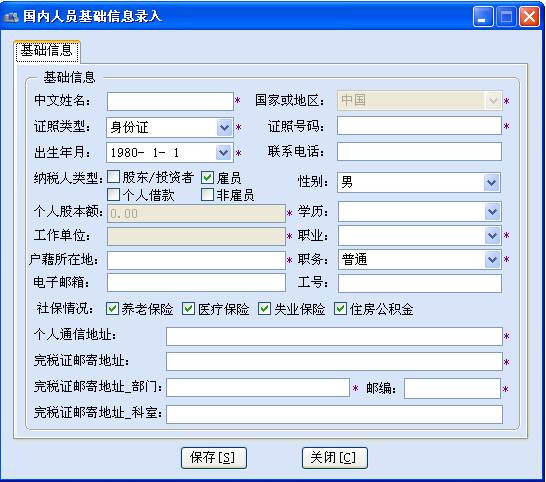Click the 保存[S] button

tap(214, 458)
